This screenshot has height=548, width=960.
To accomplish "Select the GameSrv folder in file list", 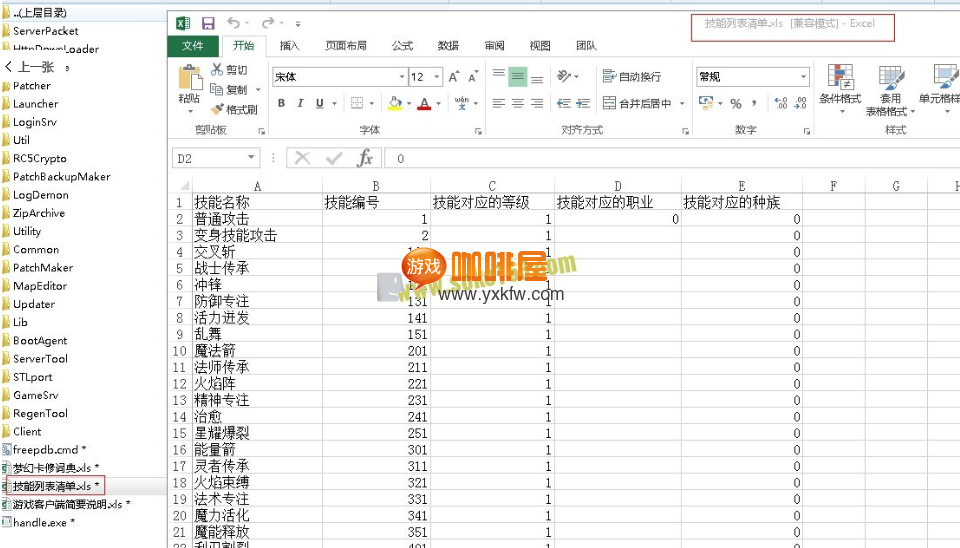I will 35,395.
